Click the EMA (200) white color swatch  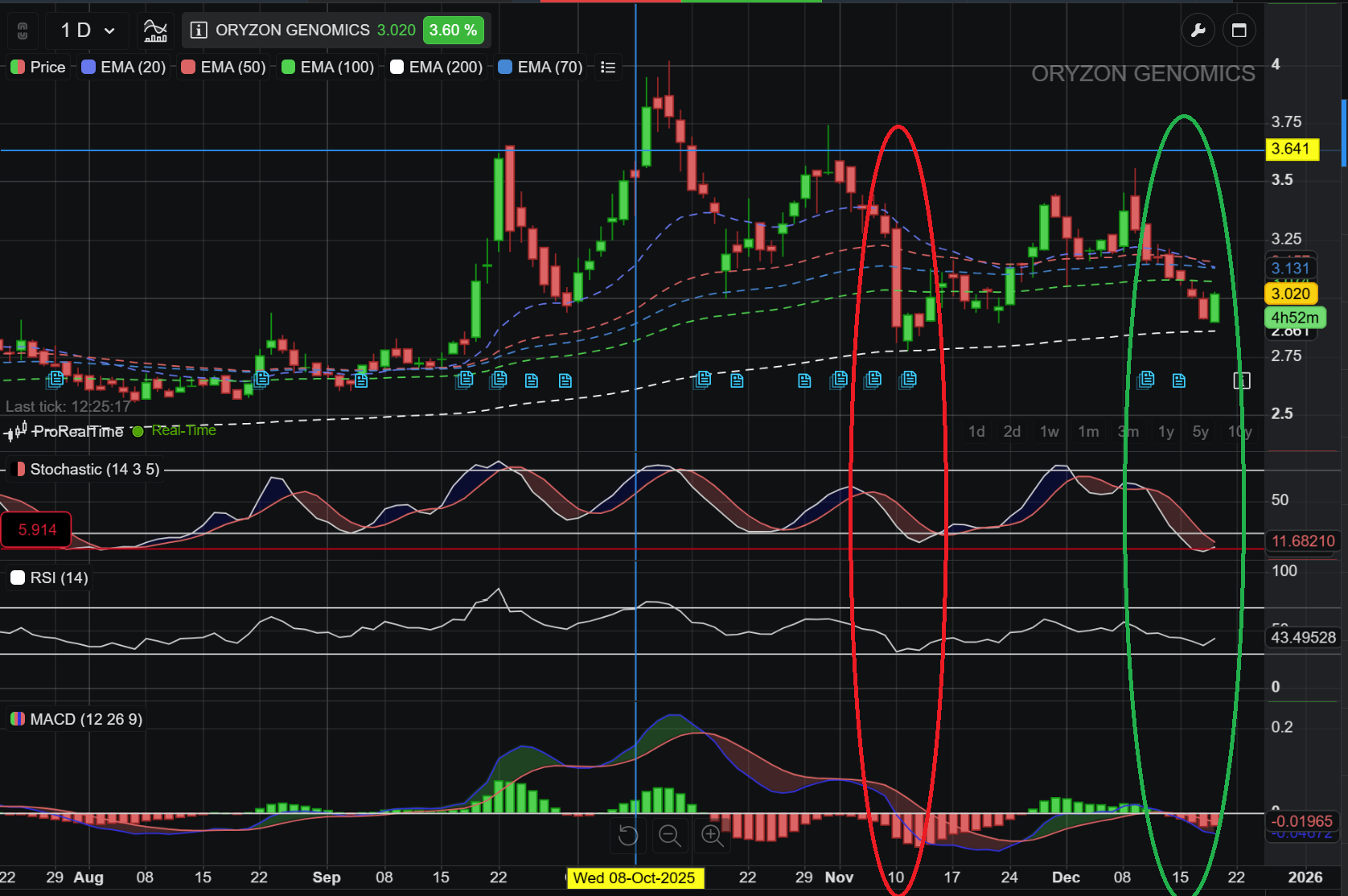pyautogui.click(x=397, y=67)
